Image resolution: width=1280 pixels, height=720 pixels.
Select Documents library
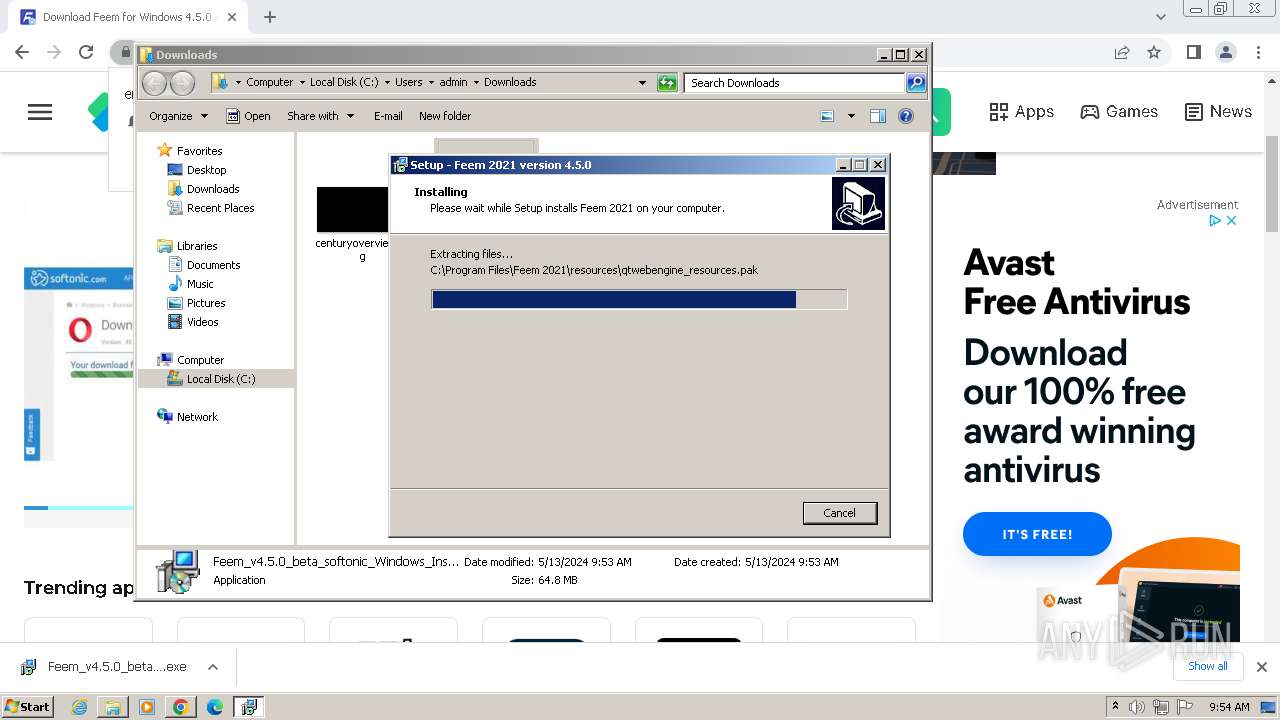point(213,265)
